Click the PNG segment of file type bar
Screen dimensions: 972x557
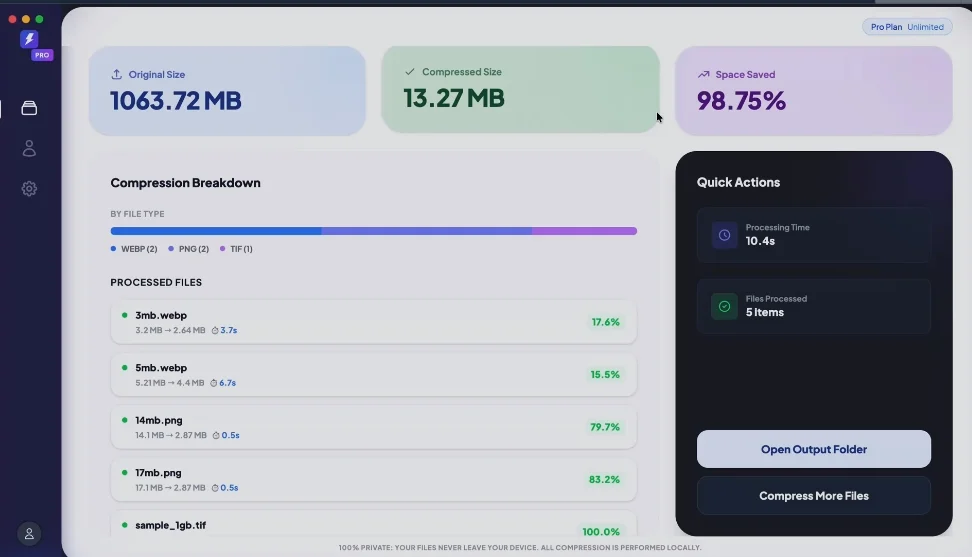pyautogui.click(x=426, y=230)
